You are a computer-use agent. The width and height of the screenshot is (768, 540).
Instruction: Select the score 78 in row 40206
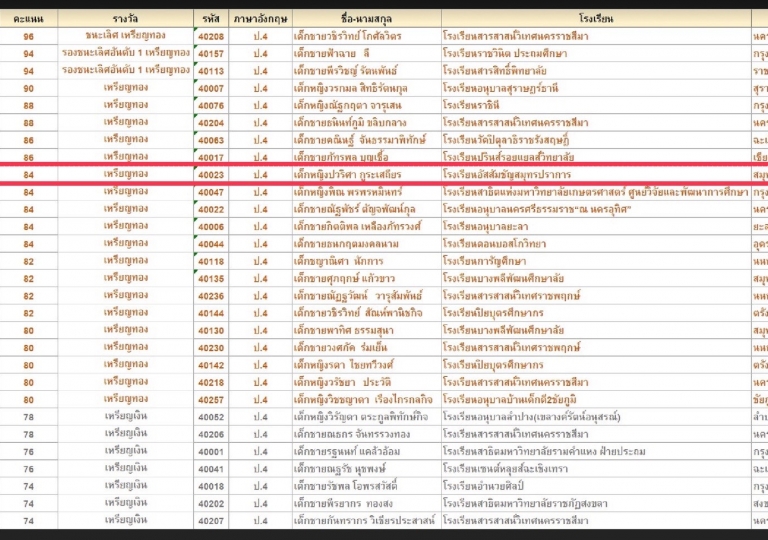click(28, 435)
